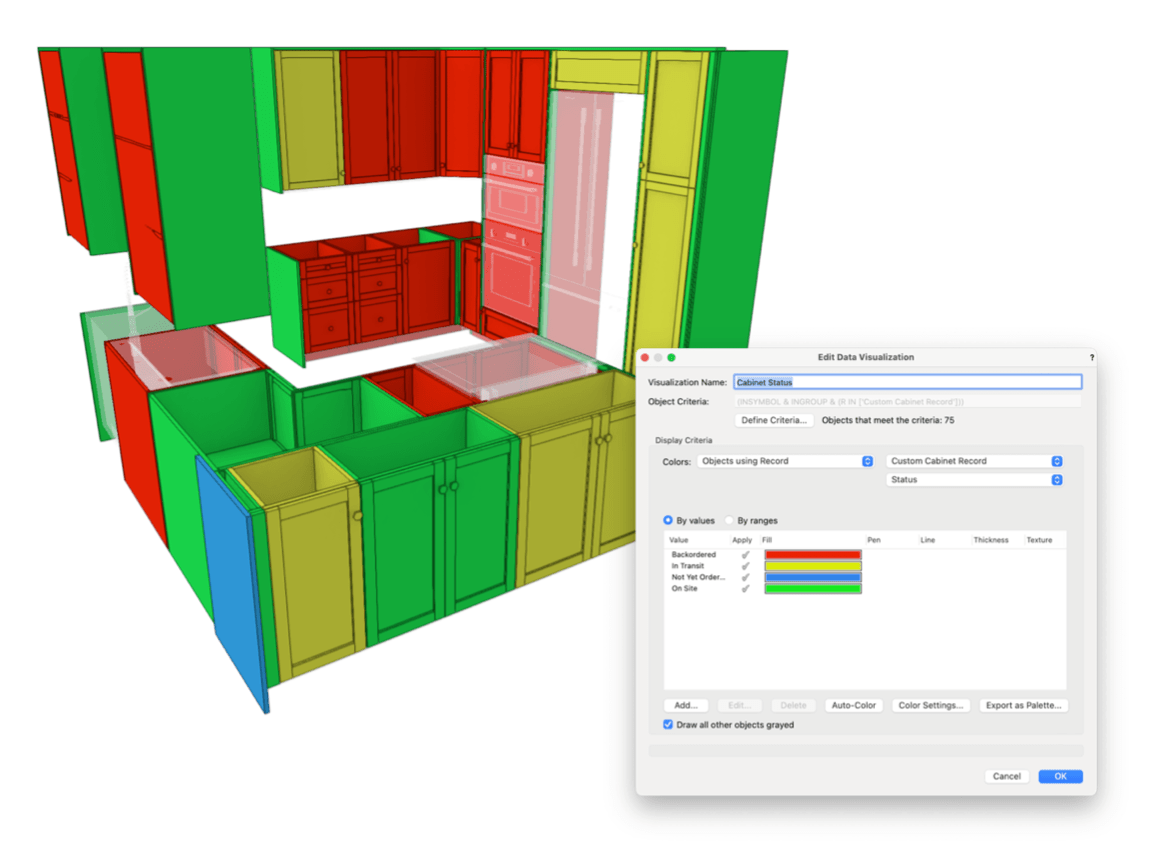Open the Objects using Record dropdown
The height and width of the screenshot is (858, 1155).
click(787, 461)
